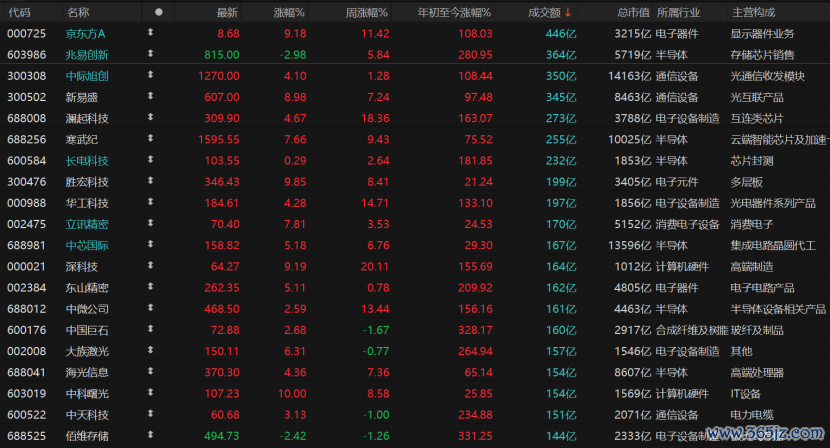
Task: Click the pin icon in 中芯国际 row
Action: [150, 244]
